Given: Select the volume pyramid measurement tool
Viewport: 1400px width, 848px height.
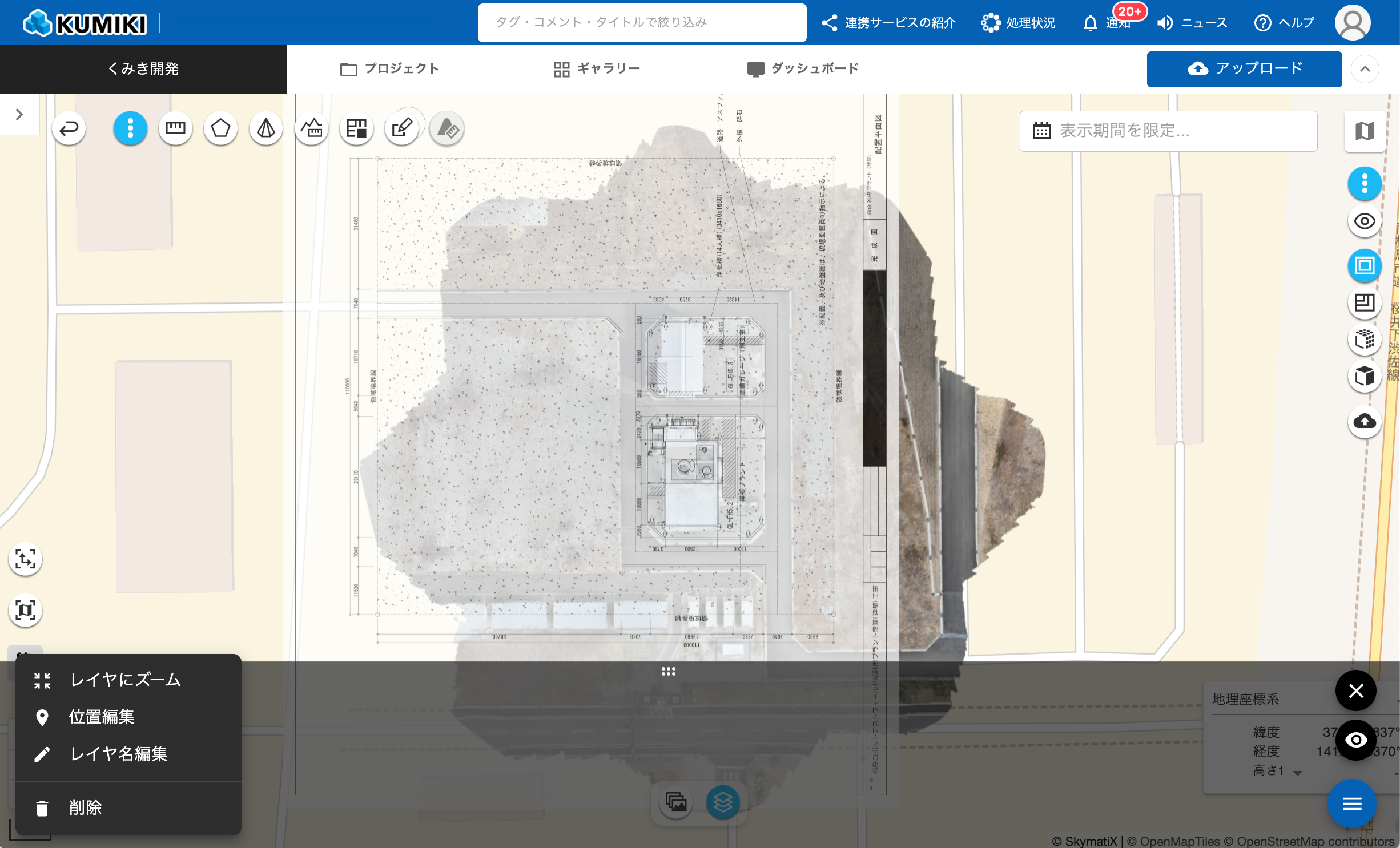Looking at the screenshot, I should tap(265, 128).
